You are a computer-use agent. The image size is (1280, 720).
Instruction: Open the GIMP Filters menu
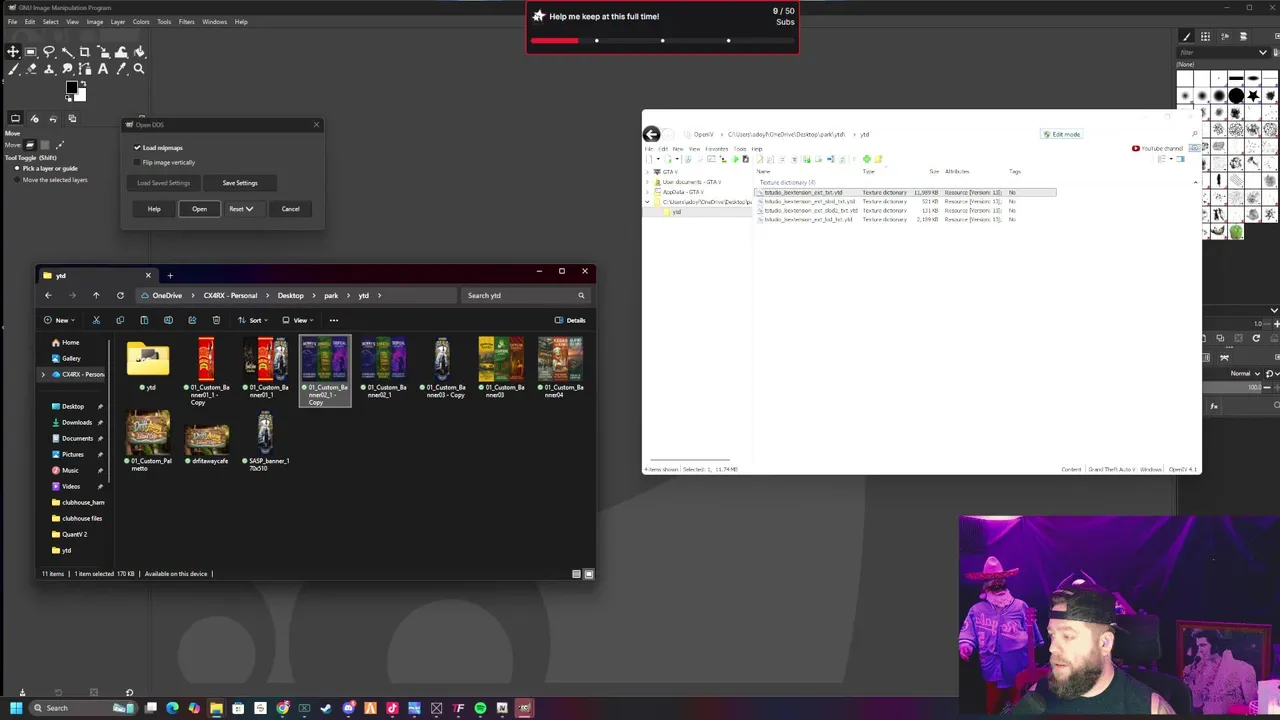[x=186, y=22]
